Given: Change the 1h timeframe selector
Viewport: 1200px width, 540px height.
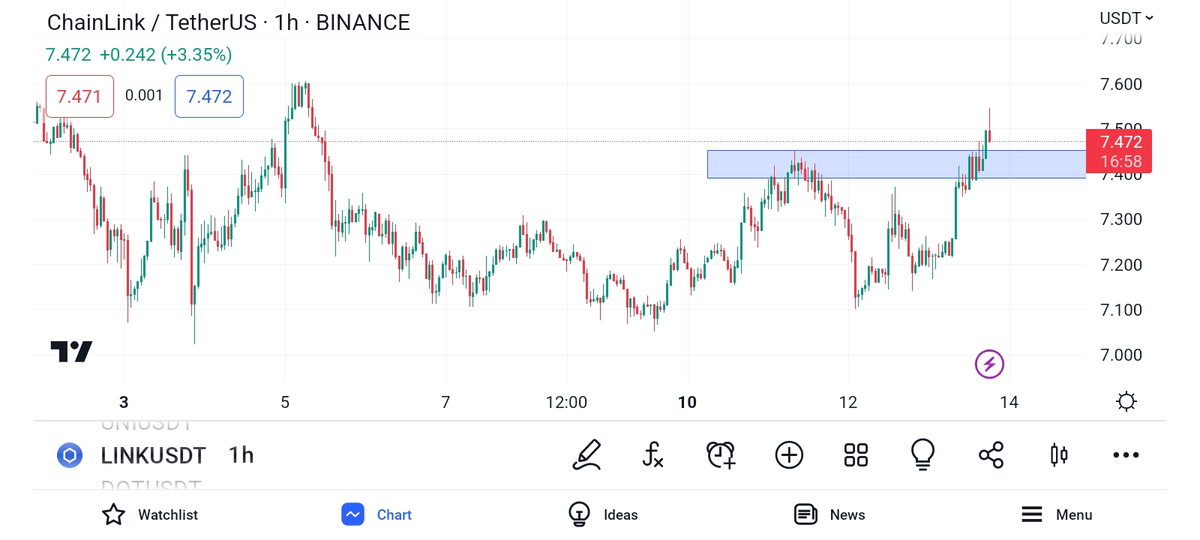Looking at the screenshot, I should [241, 455].
